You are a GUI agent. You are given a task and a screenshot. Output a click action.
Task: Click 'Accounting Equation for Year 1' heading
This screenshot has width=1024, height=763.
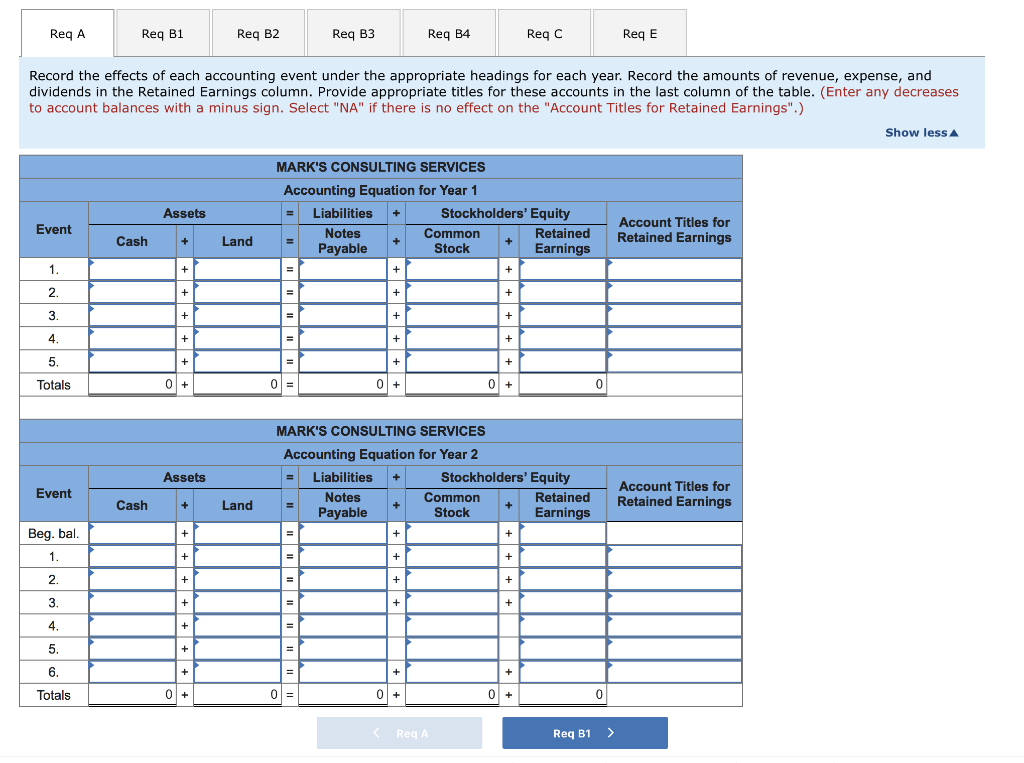[381, 190]
